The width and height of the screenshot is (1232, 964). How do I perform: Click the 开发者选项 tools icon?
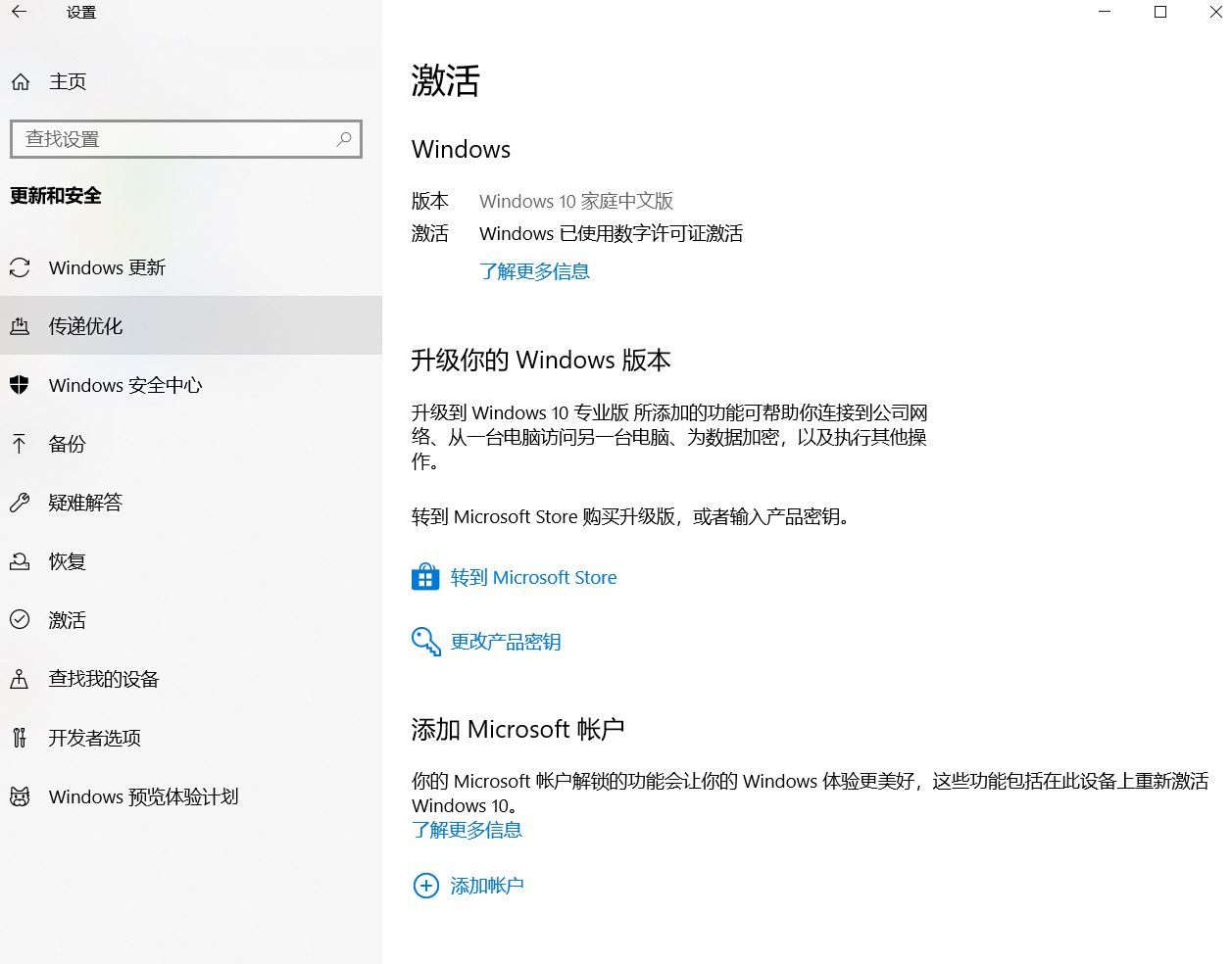click(20, 738)
